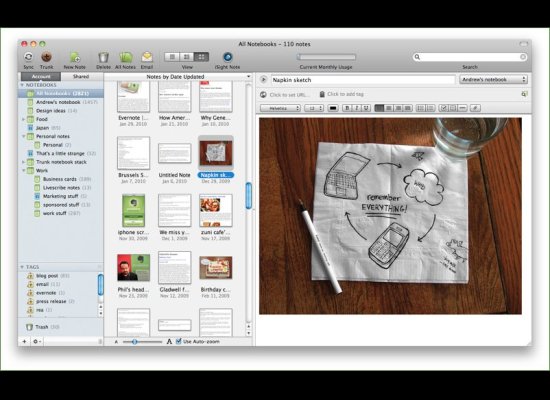Toggle Bold formatting button

347,108
